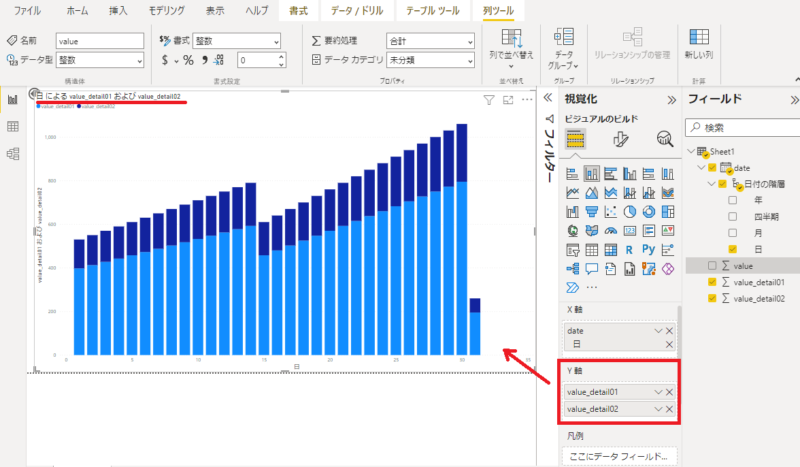The image size is (800, 467).
Task: Uncheck the 日 hierarchy checkbox
Action: [x=733, y=250]
